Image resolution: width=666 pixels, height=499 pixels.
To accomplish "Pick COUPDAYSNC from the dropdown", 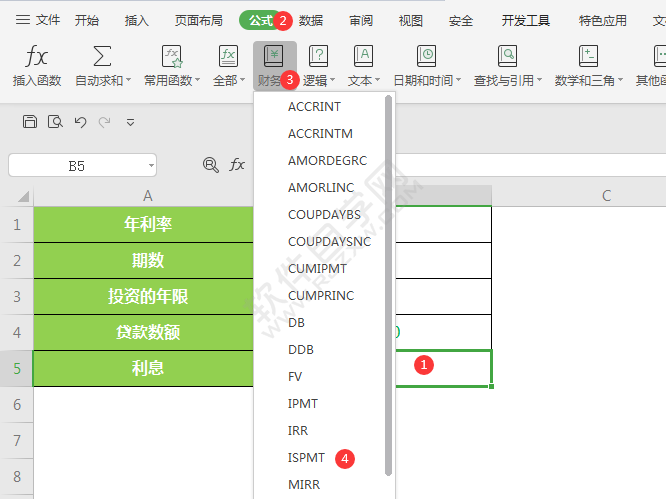I will click(x=330, y=242).
